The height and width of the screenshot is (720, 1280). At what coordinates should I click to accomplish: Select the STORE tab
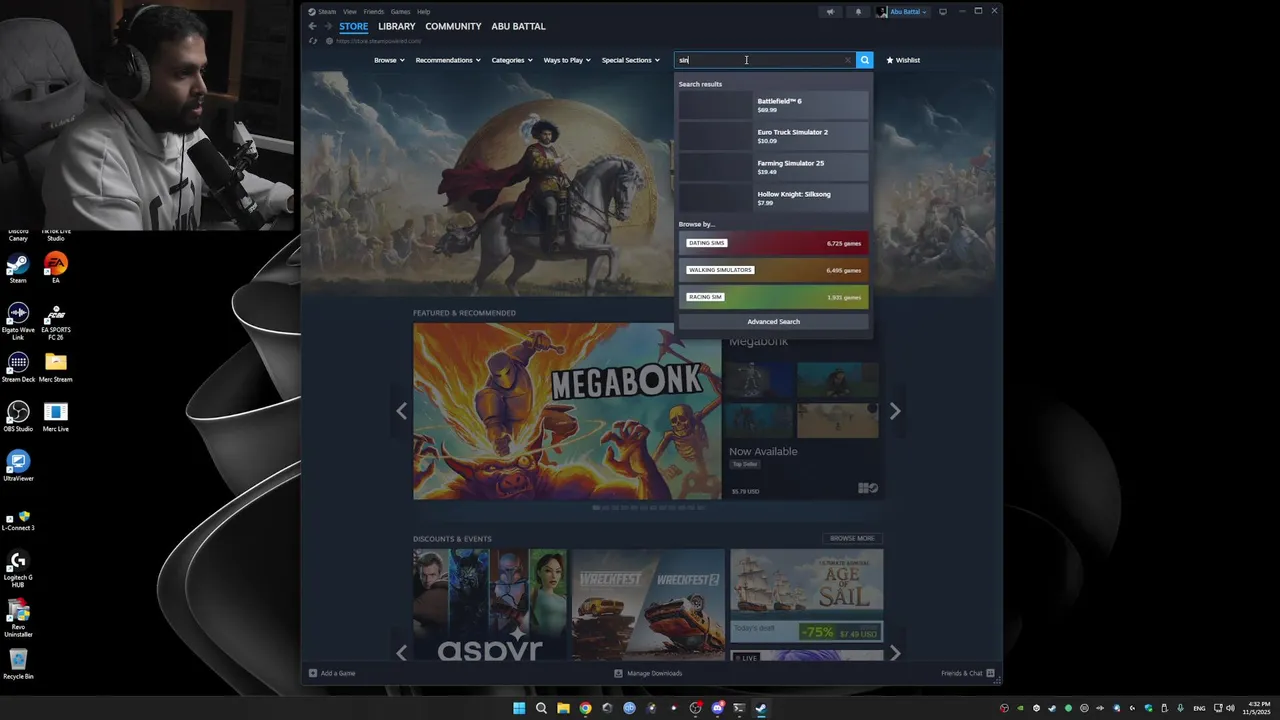point(353,26)
